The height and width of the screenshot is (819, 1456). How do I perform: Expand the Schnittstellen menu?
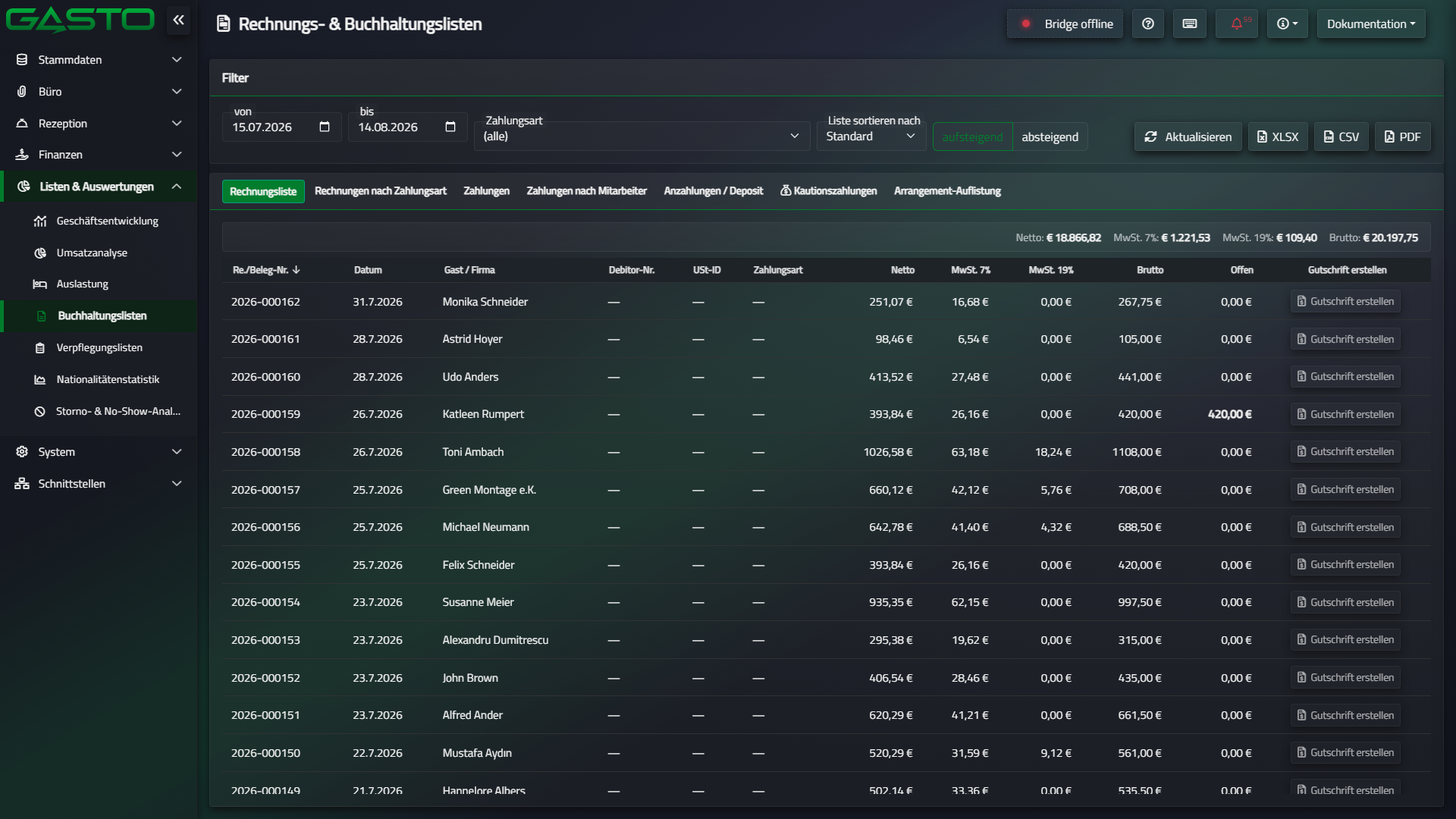(99, 484)
